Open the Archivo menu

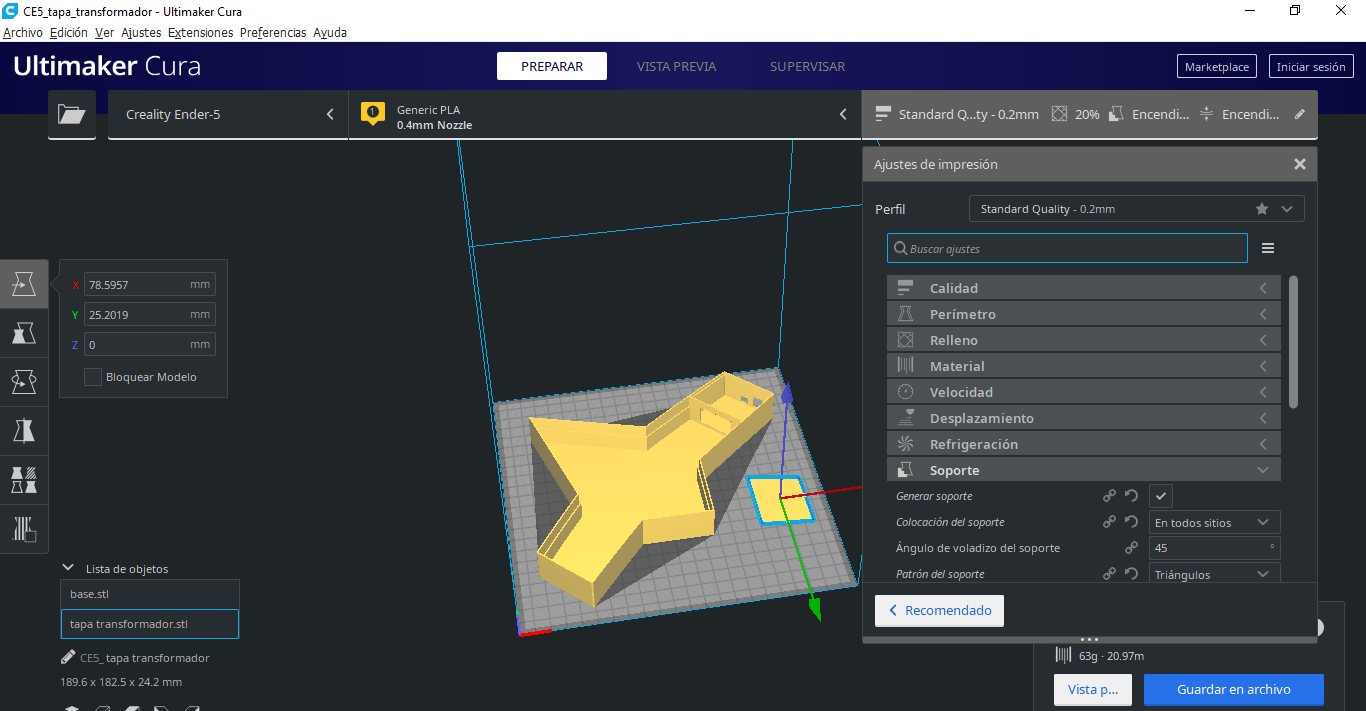[x=23, y=32]
